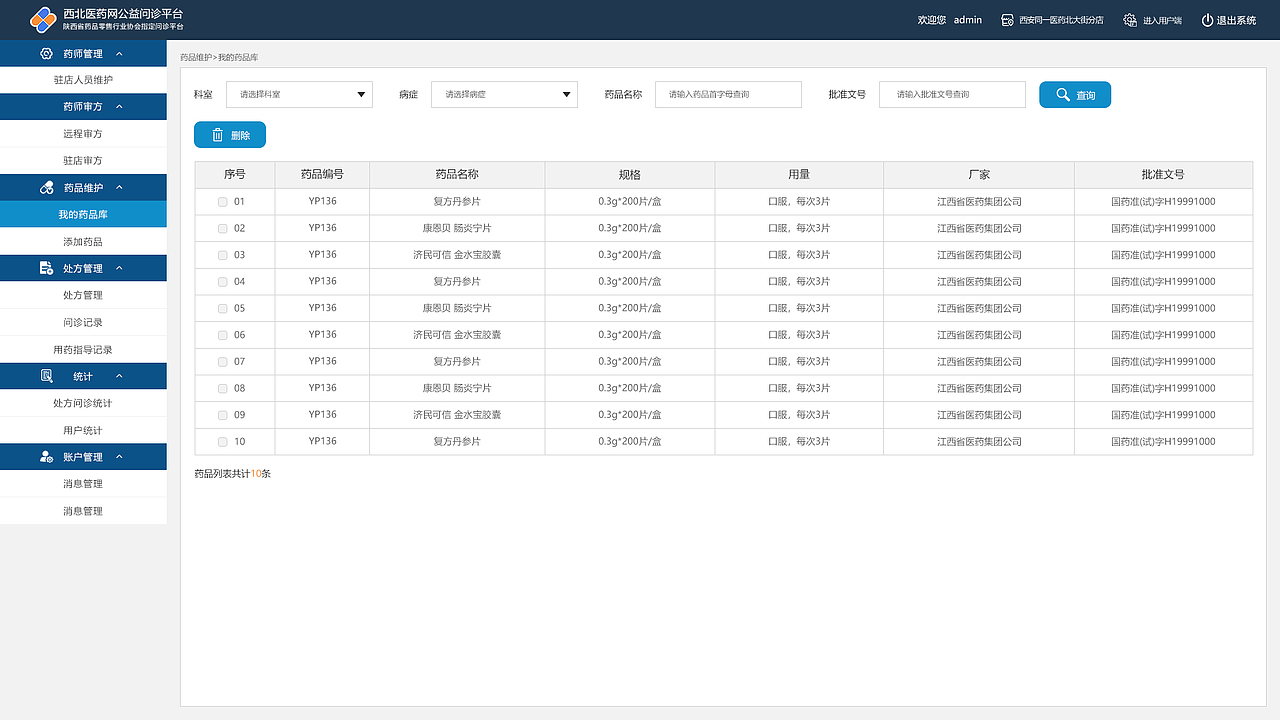Click the platform logo icon

tap(43, 19)
